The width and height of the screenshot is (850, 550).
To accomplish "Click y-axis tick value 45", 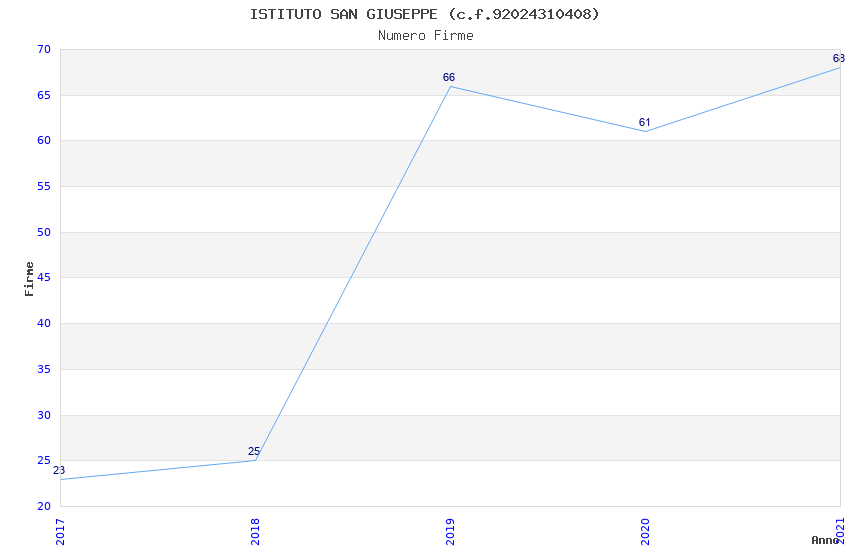I will click(44, 277).
